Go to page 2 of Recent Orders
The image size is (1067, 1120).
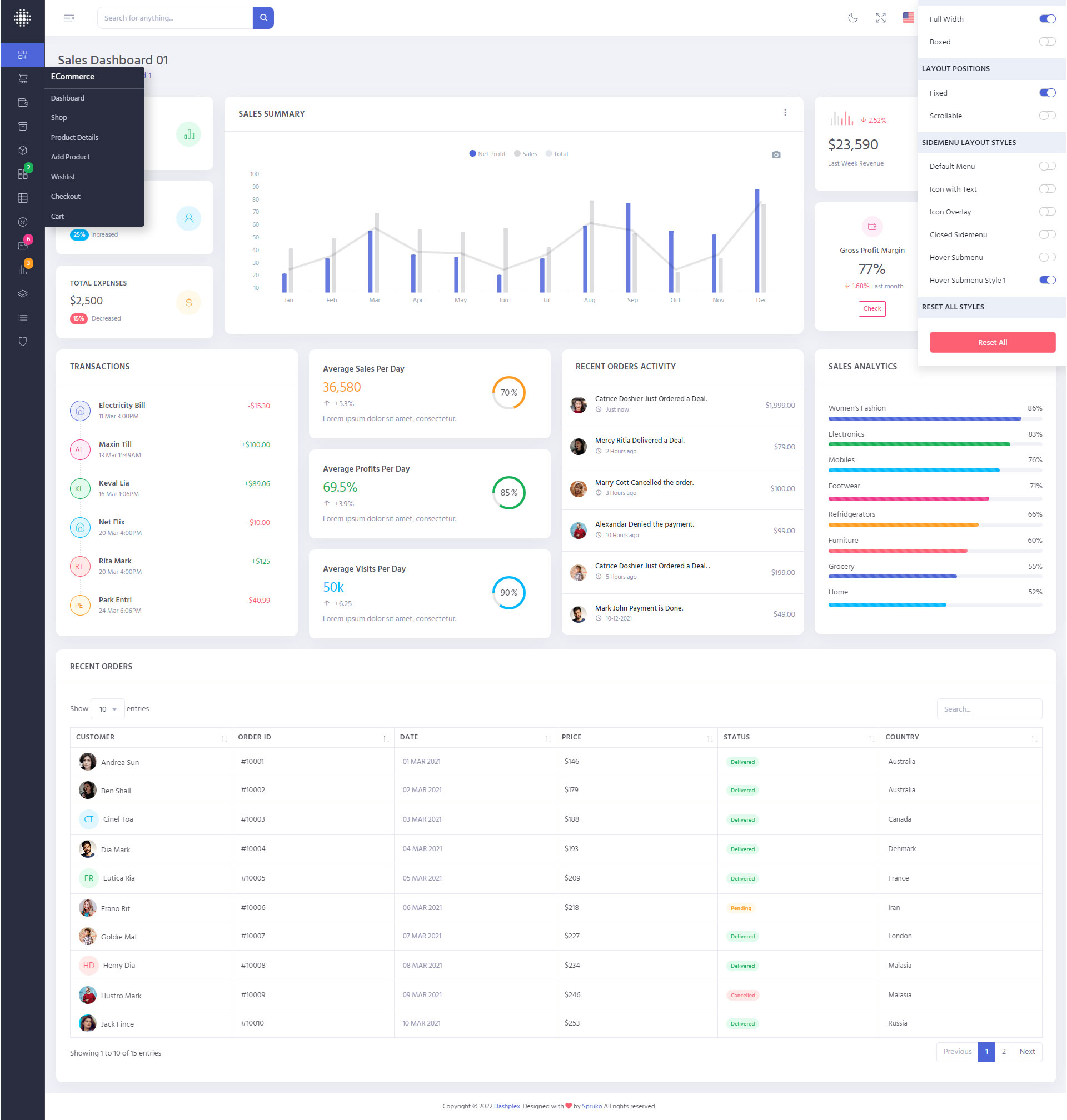pyautogui.click(x=1003, y=1051)
